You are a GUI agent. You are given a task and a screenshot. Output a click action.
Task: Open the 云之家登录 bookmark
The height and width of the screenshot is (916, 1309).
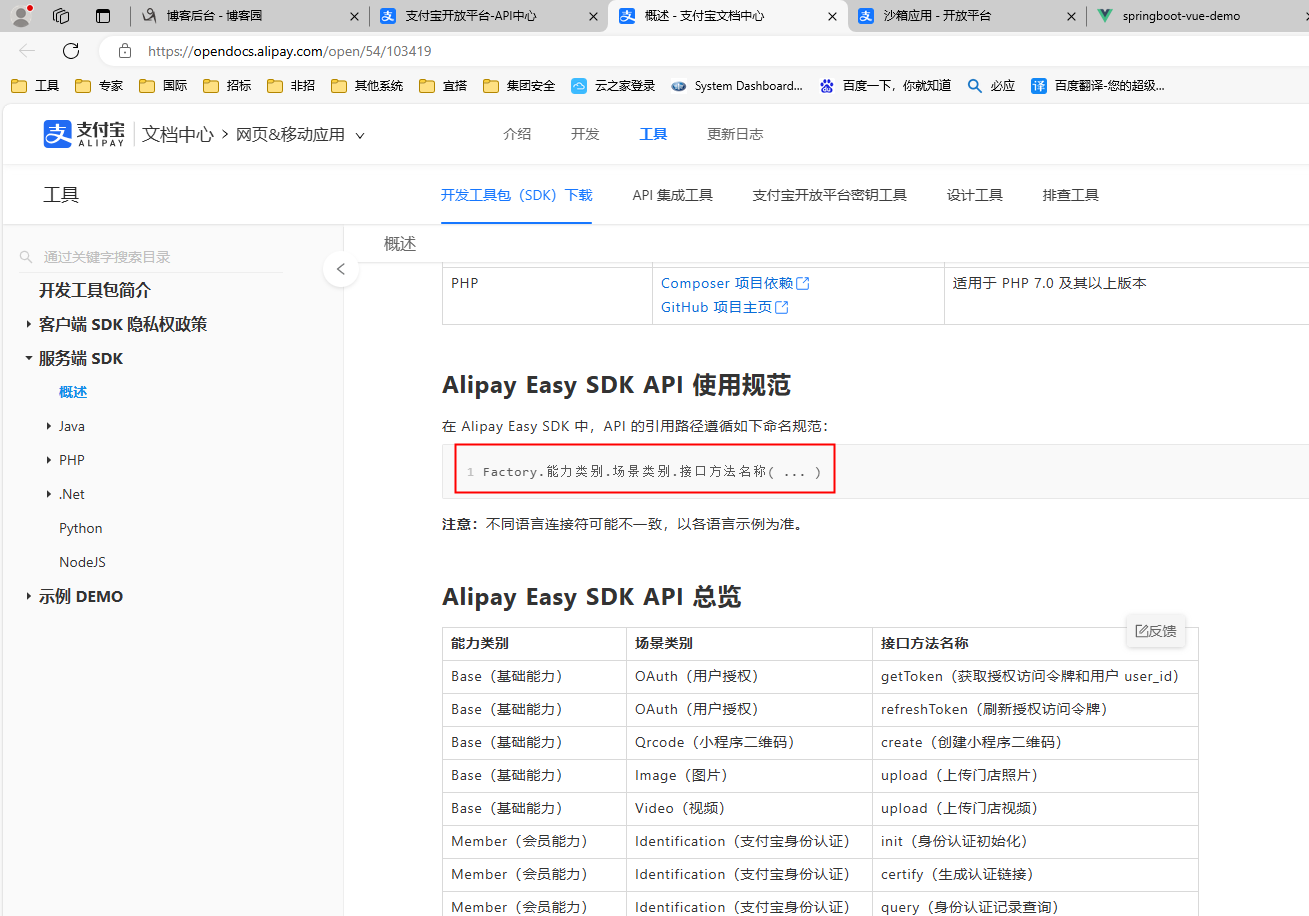613,86
